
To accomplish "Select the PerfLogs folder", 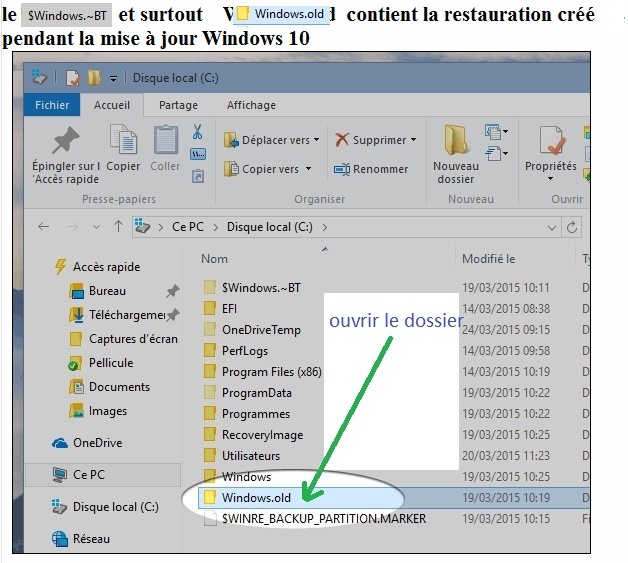I will pyautogui.click(x=236, y=351).
